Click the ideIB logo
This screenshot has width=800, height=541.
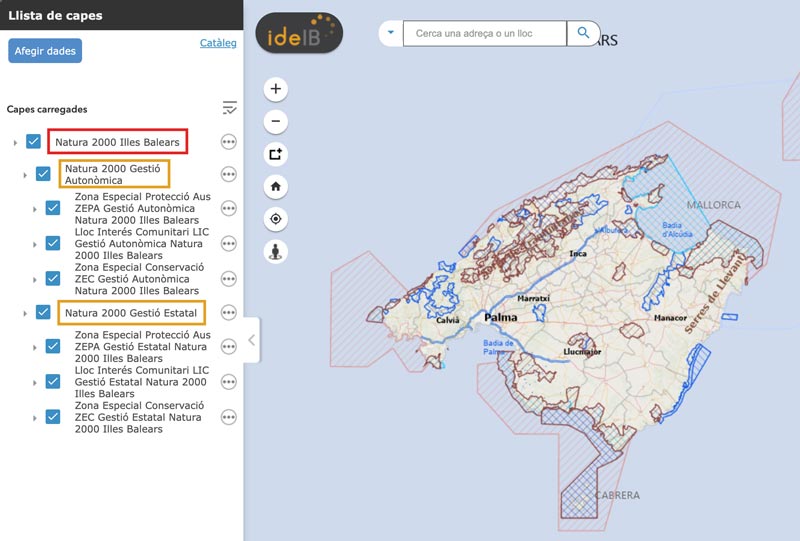(299, 34)
